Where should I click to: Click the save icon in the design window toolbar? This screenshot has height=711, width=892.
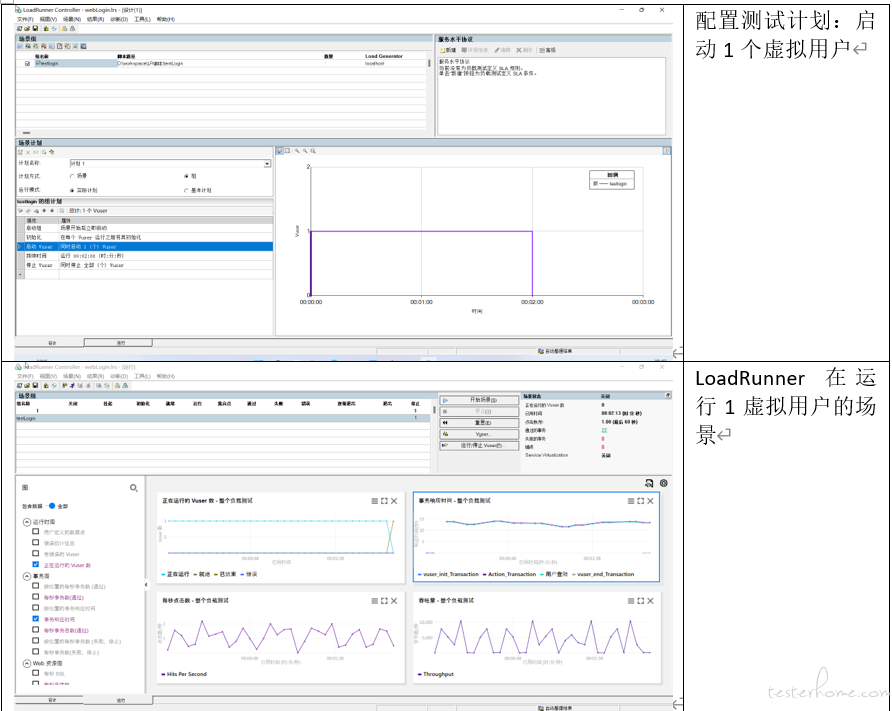[x=35, y=28]
